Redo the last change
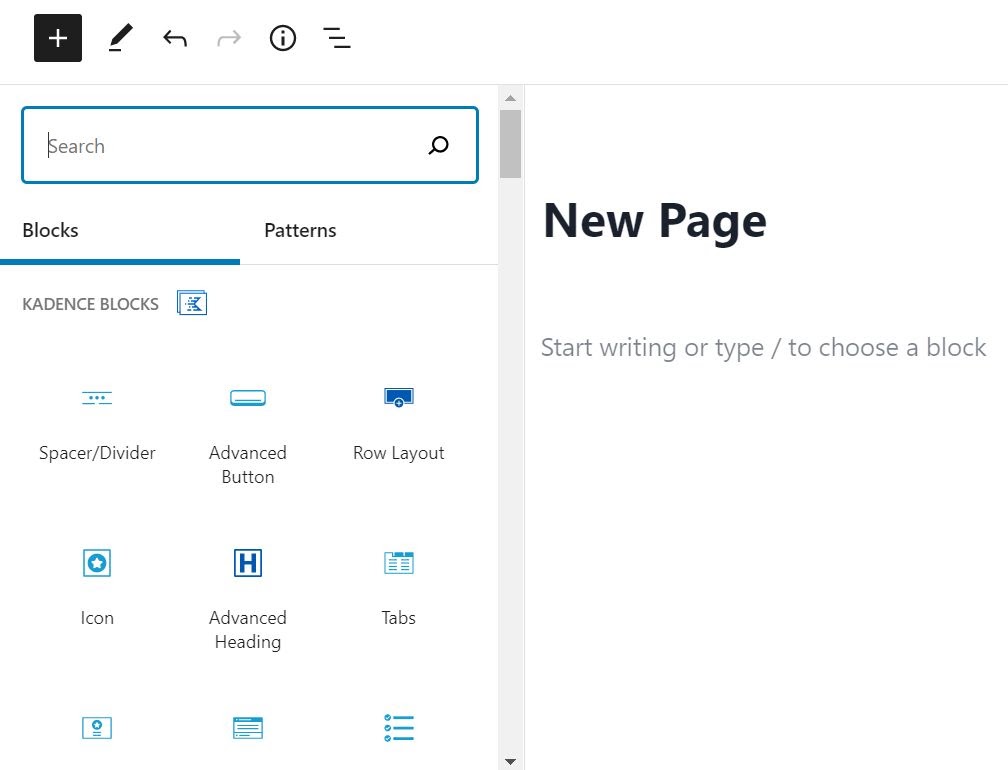Image resolution: width=1008 pixels, height=770 pixels. click(x=228, y=38)
